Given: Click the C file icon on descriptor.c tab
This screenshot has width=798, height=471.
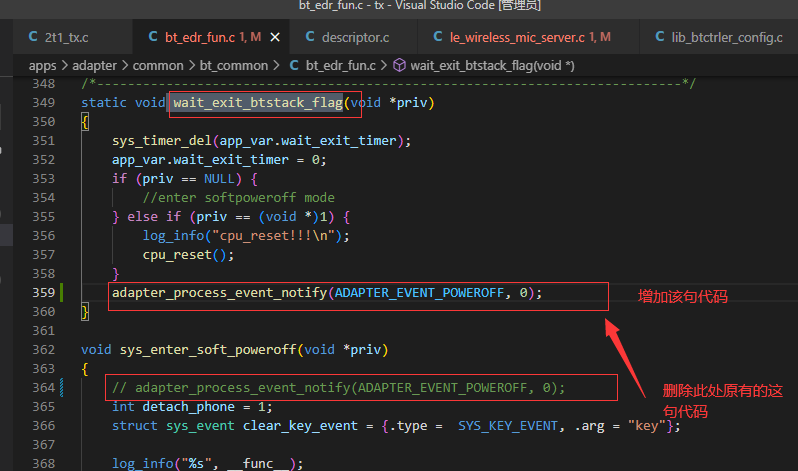Looking at the screenshot, I should [309, 37].
